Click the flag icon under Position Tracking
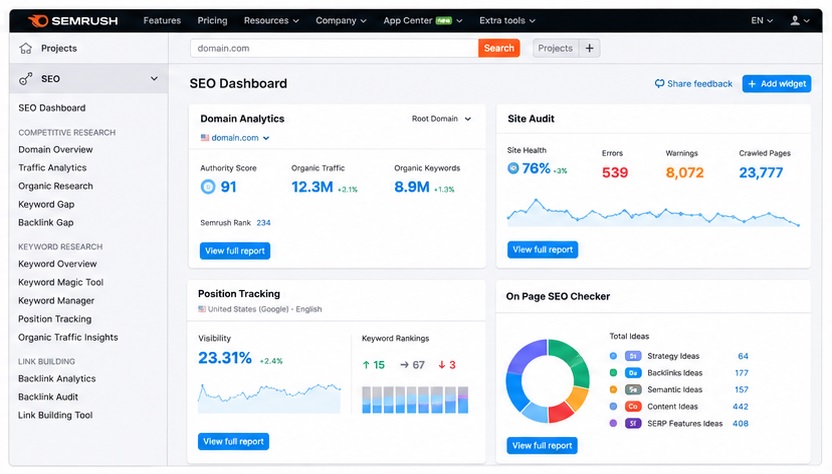832x474 pixels. [202, 309]
